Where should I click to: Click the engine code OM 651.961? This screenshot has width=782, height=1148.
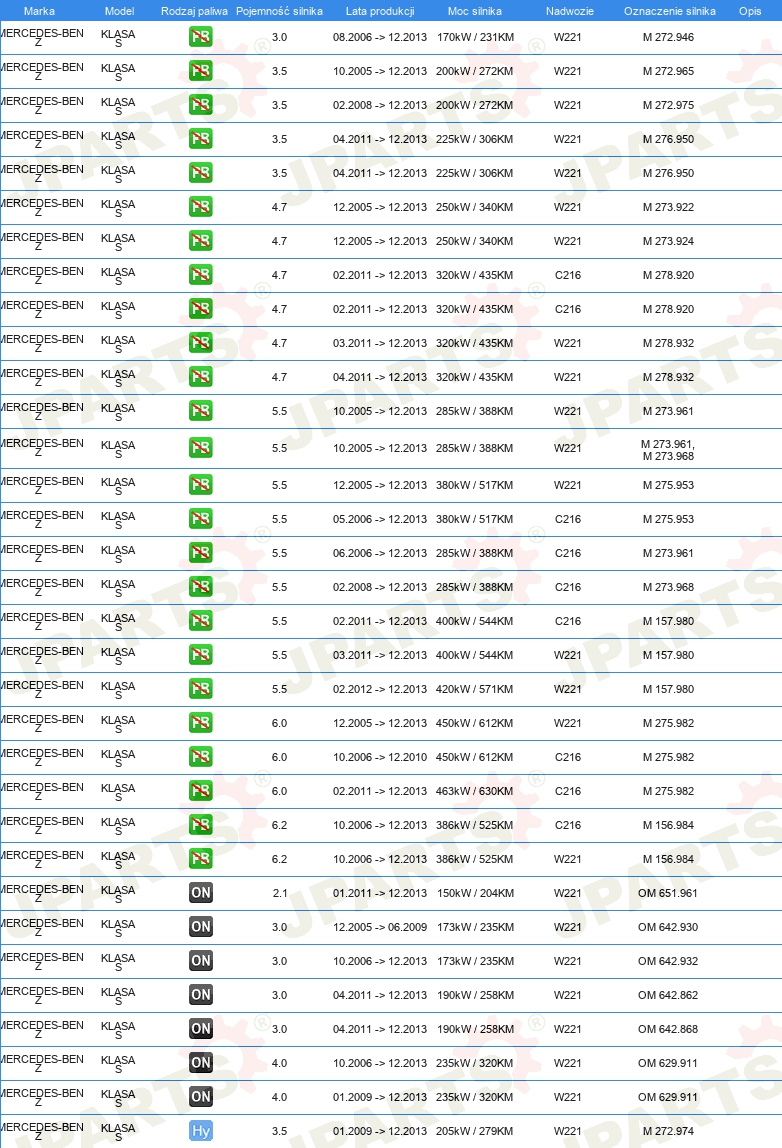tap(668, 893)
